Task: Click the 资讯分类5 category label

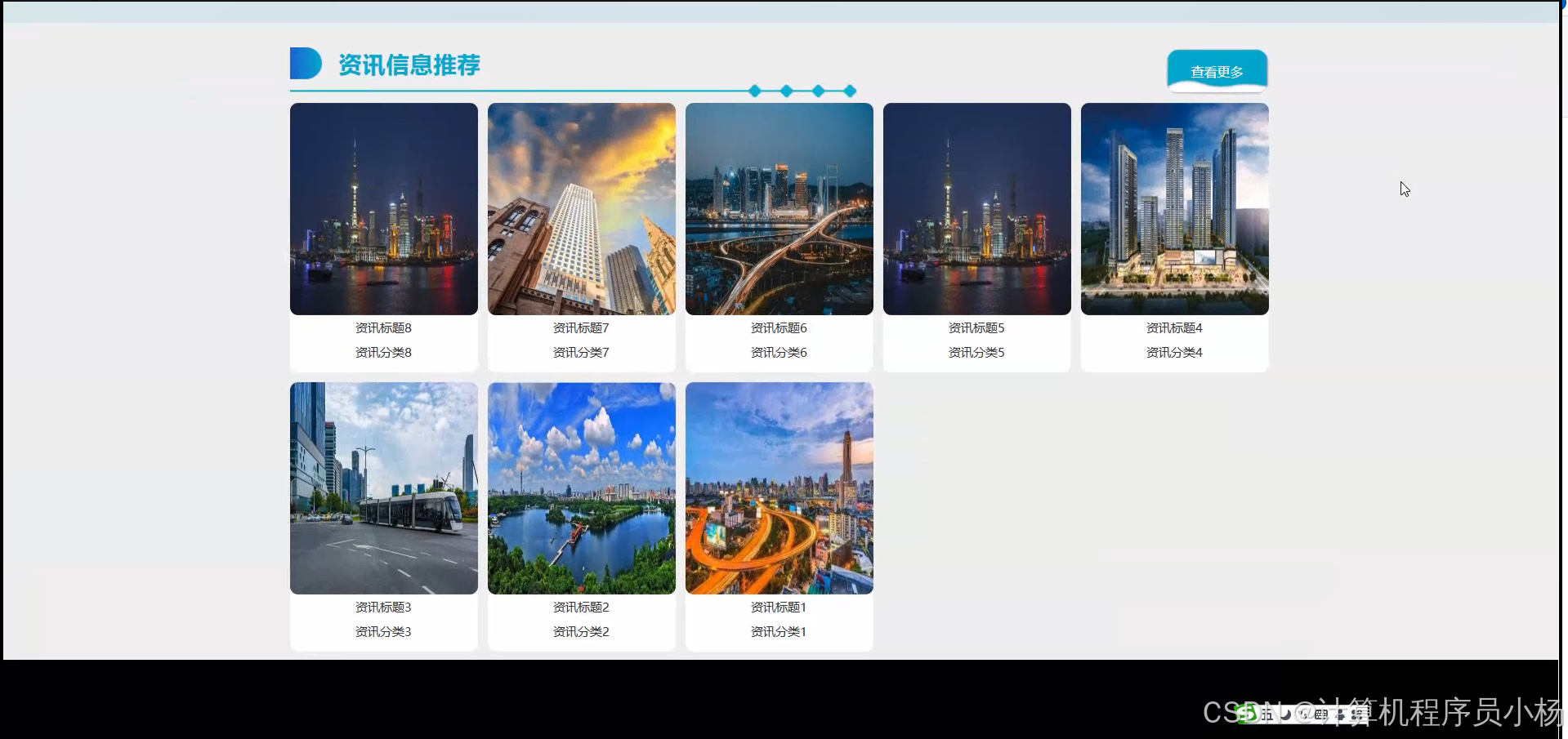Action: tap(976, 353)
